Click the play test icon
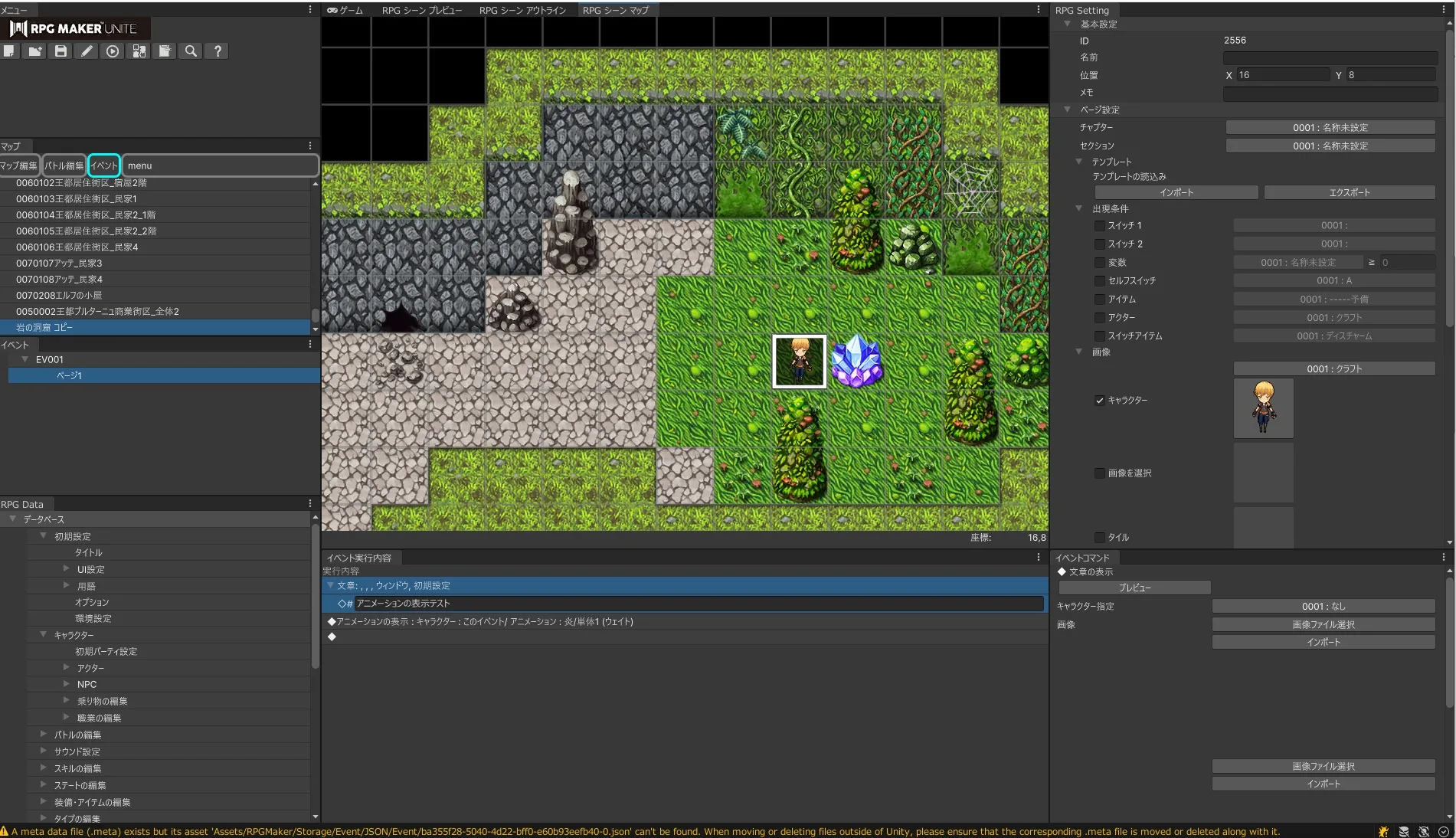 point(113,51)
